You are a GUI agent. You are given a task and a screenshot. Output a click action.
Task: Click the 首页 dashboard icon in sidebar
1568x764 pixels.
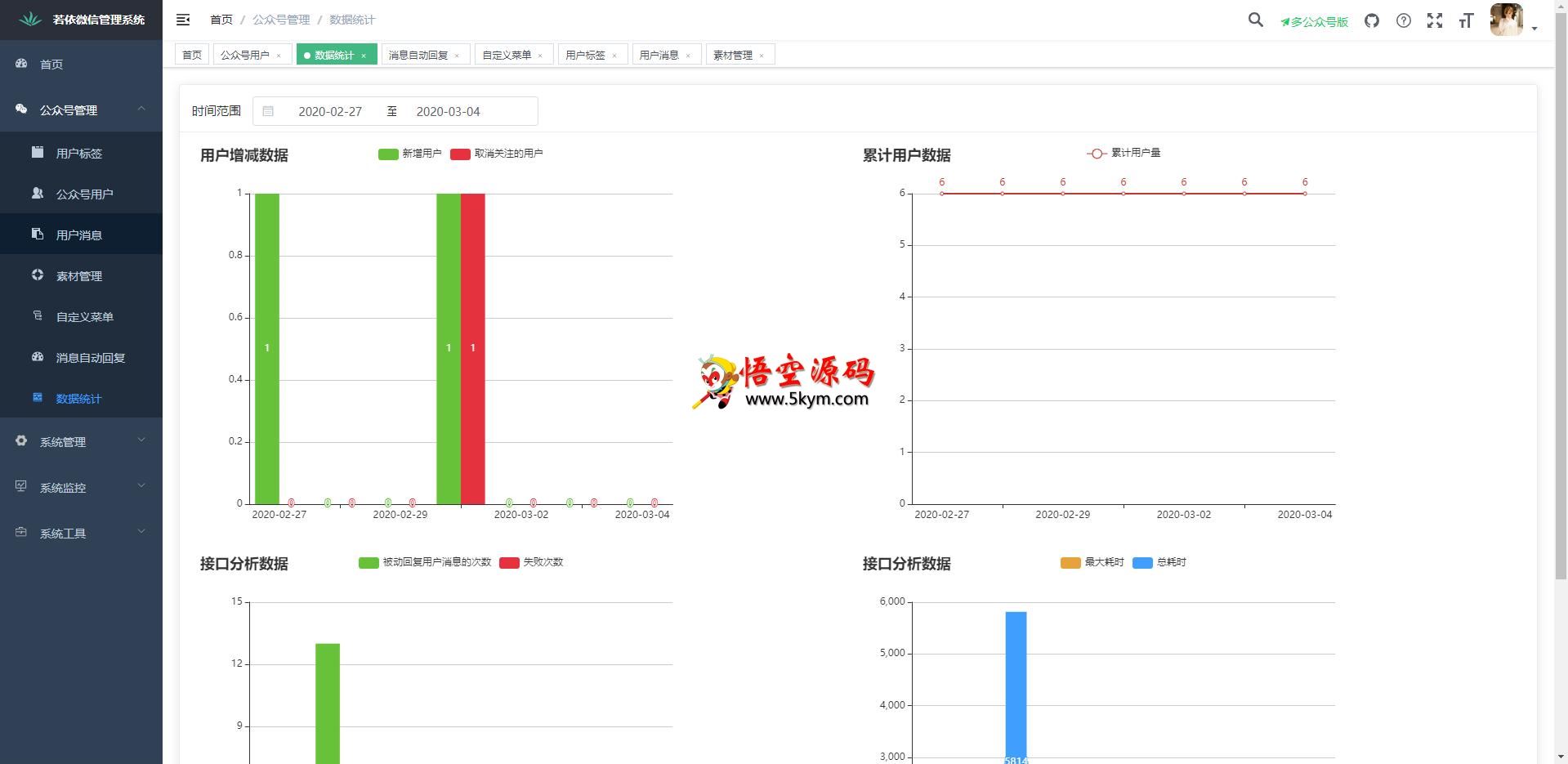click(21, 64)
